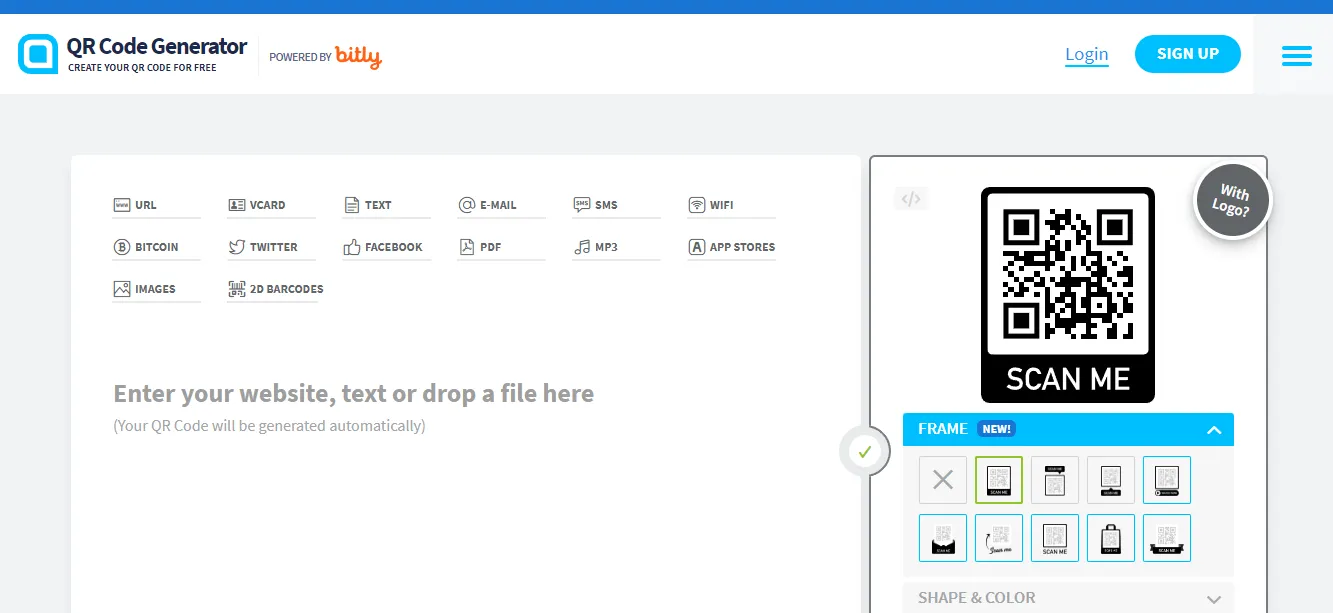Click the embed code icon above QR preview
This screenshot has width=1333, height=613.
tap(910, 199)
